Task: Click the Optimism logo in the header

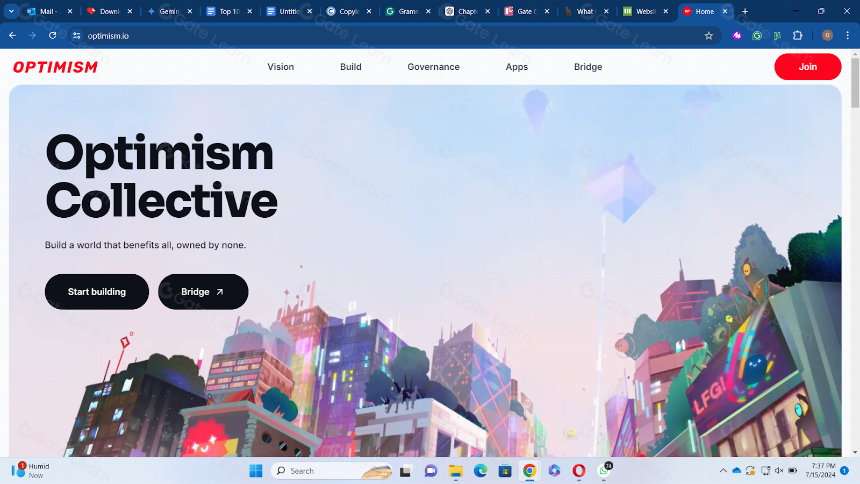Action: (x=55, y=67)
